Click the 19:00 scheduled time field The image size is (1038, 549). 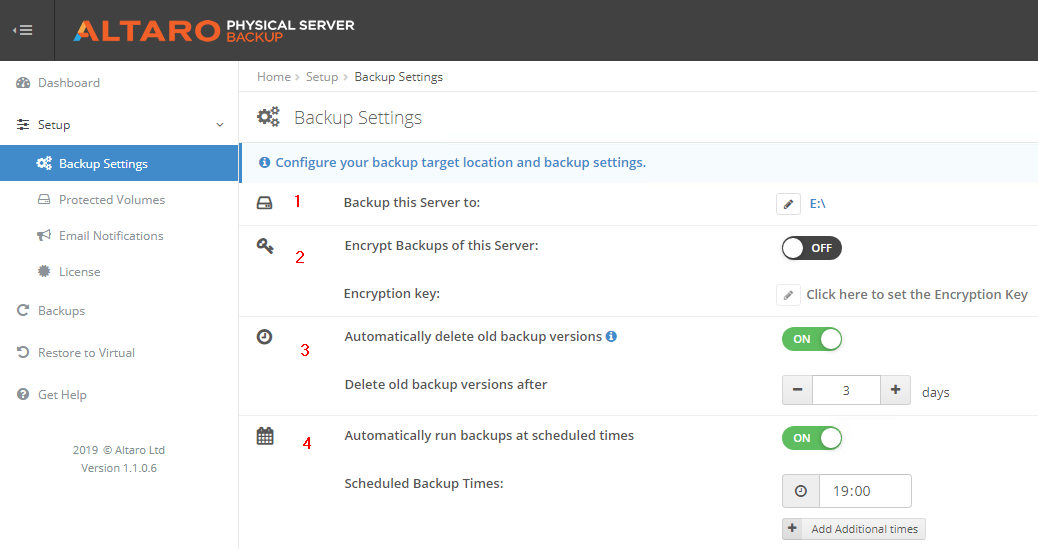[864, 491]
